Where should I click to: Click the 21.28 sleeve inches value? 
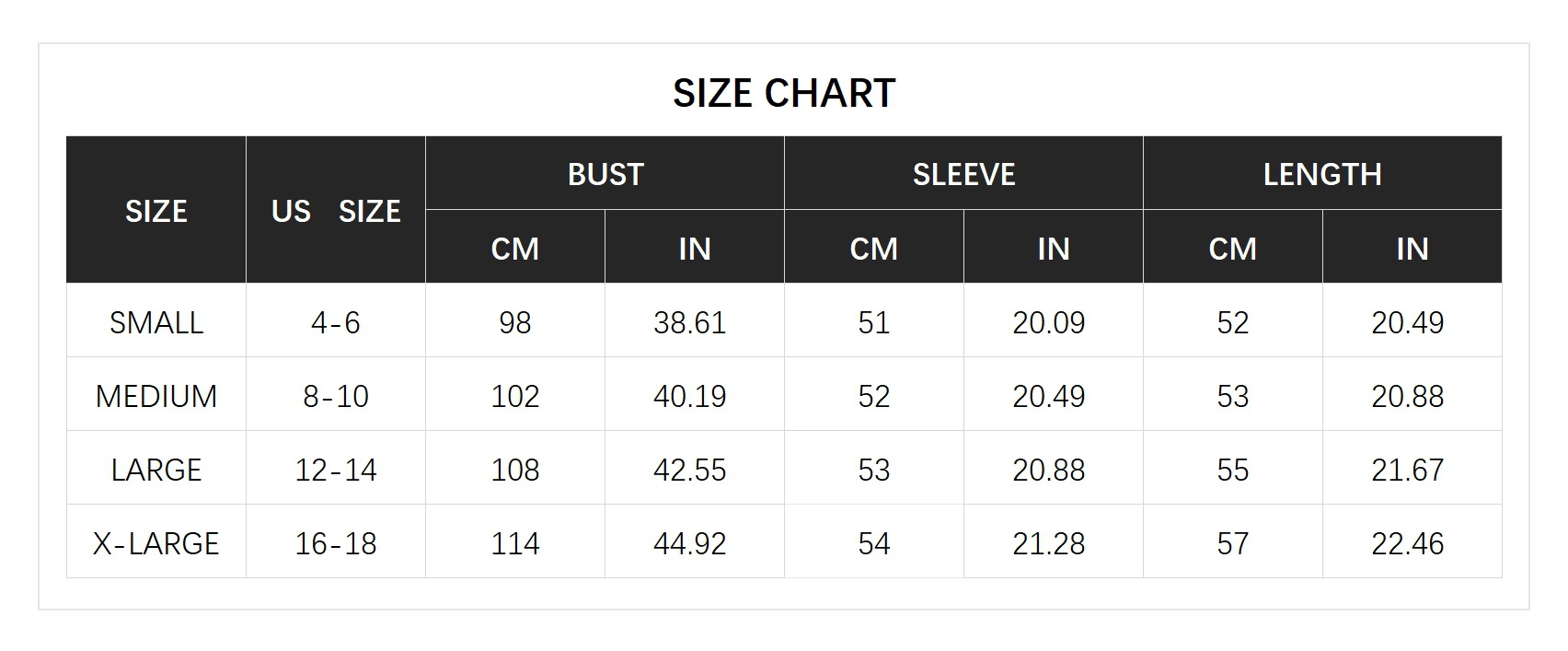coord(1049,543)
